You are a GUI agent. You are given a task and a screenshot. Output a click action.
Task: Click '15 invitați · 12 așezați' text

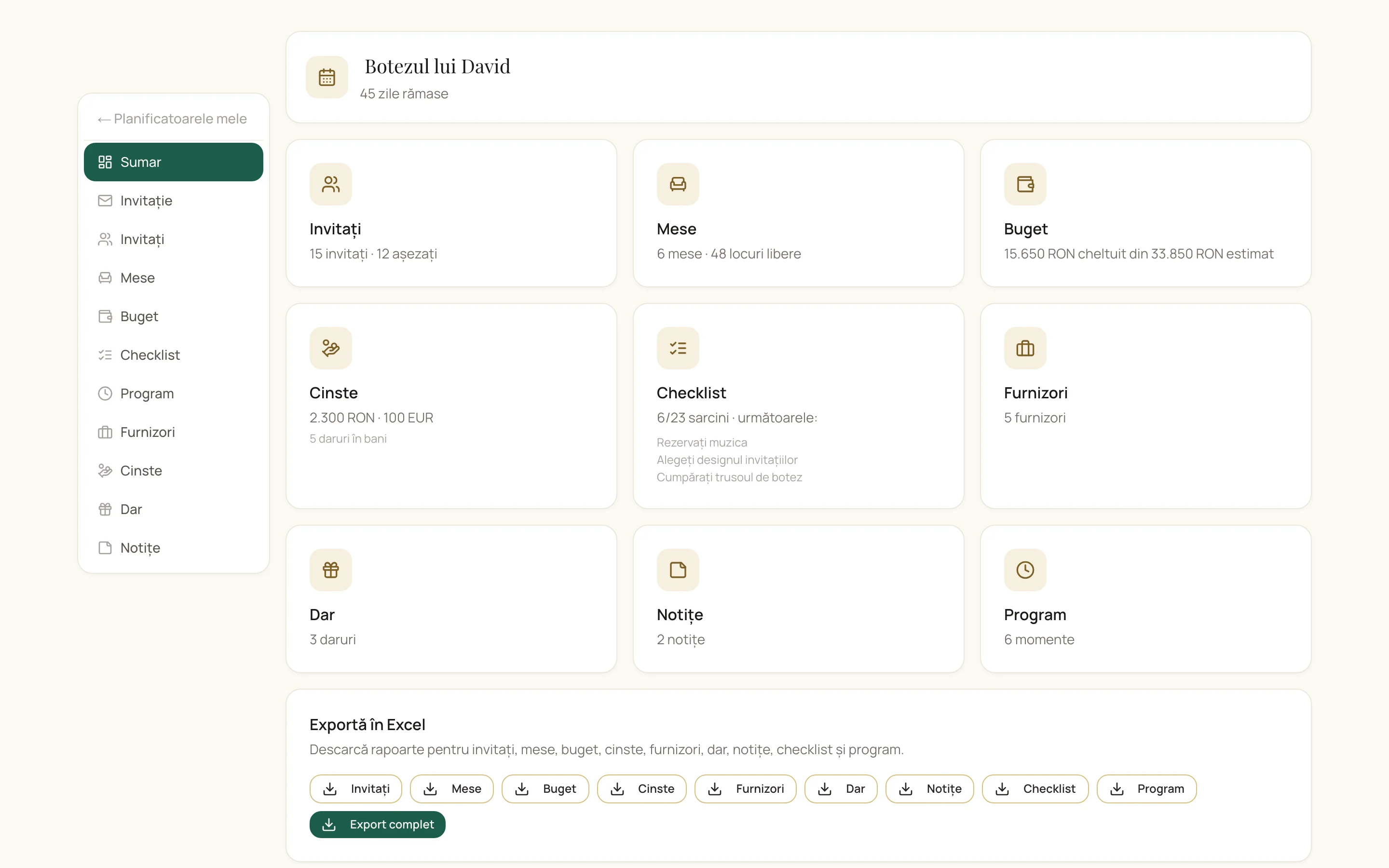coord(373,254)
